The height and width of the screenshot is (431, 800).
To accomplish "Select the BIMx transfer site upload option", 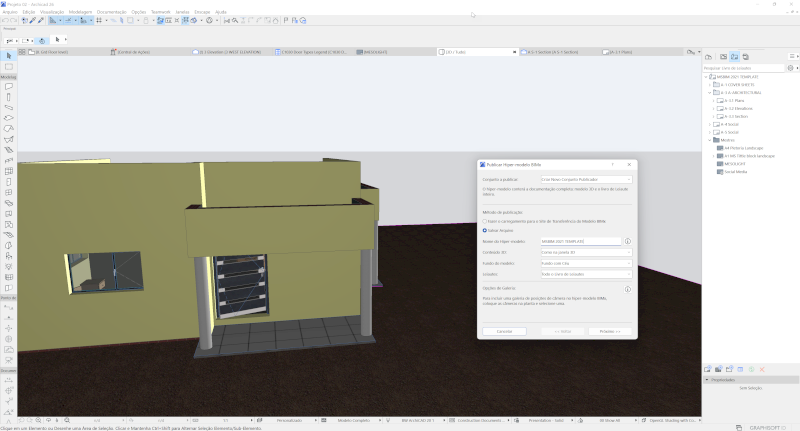I will click(486, 221).
